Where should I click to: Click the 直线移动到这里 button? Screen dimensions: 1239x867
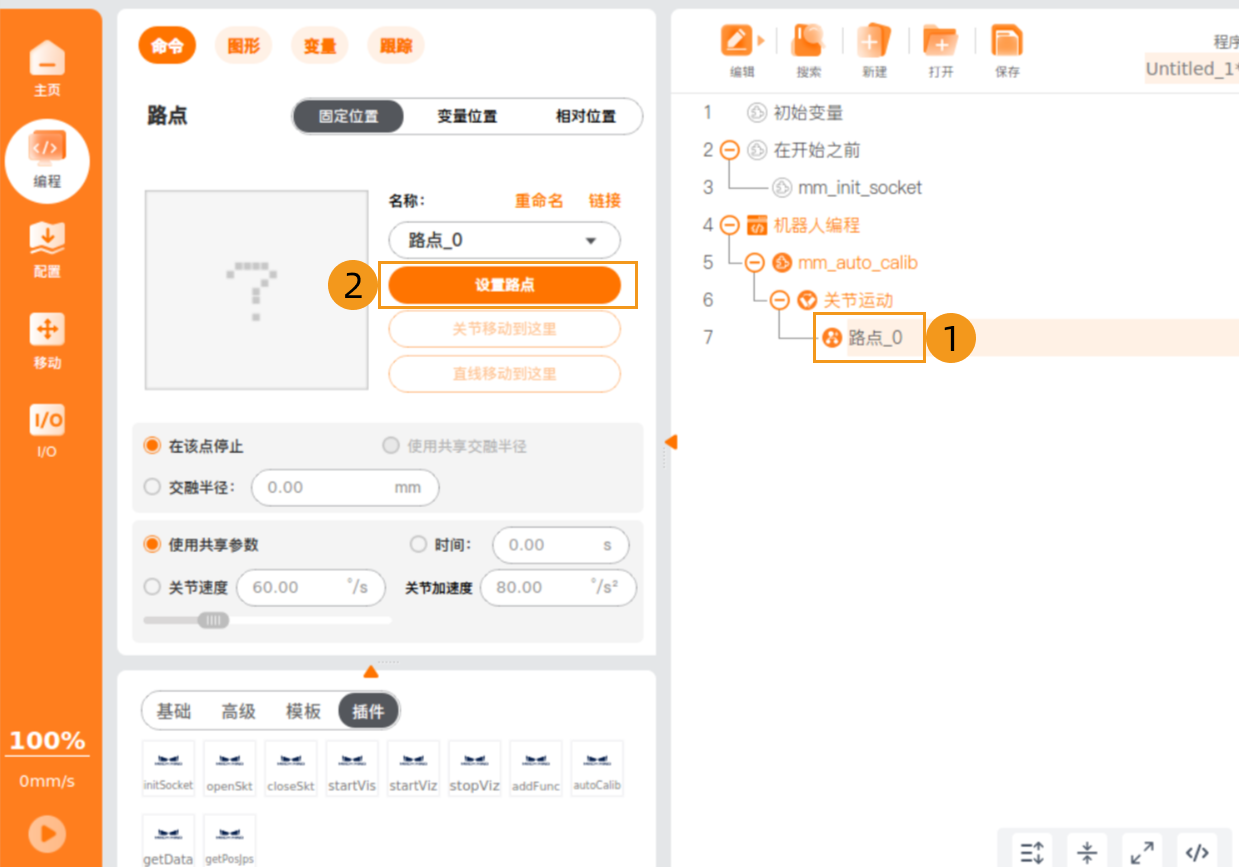click(x=504, y=373)
